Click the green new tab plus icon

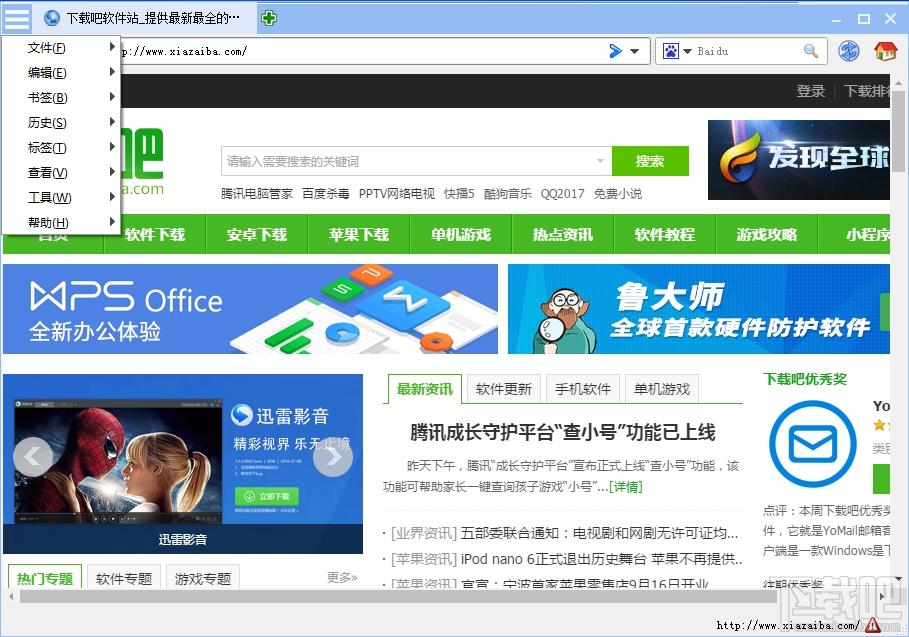268,18
